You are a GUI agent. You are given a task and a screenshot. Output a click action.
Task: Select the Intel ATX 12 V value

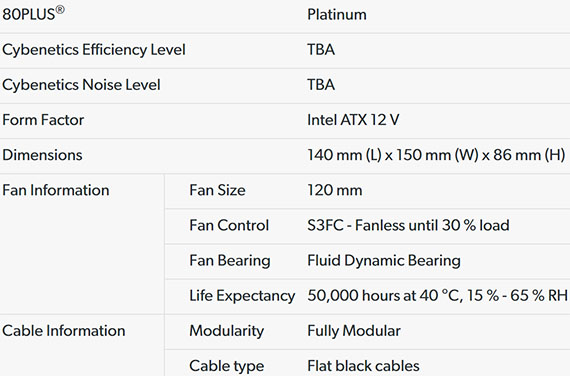353,120
